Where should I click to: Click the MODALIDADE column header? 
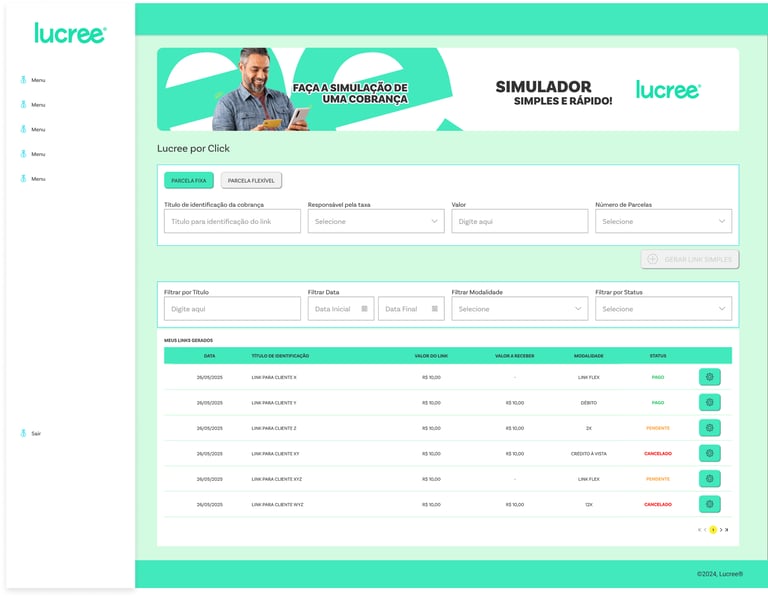589,356
